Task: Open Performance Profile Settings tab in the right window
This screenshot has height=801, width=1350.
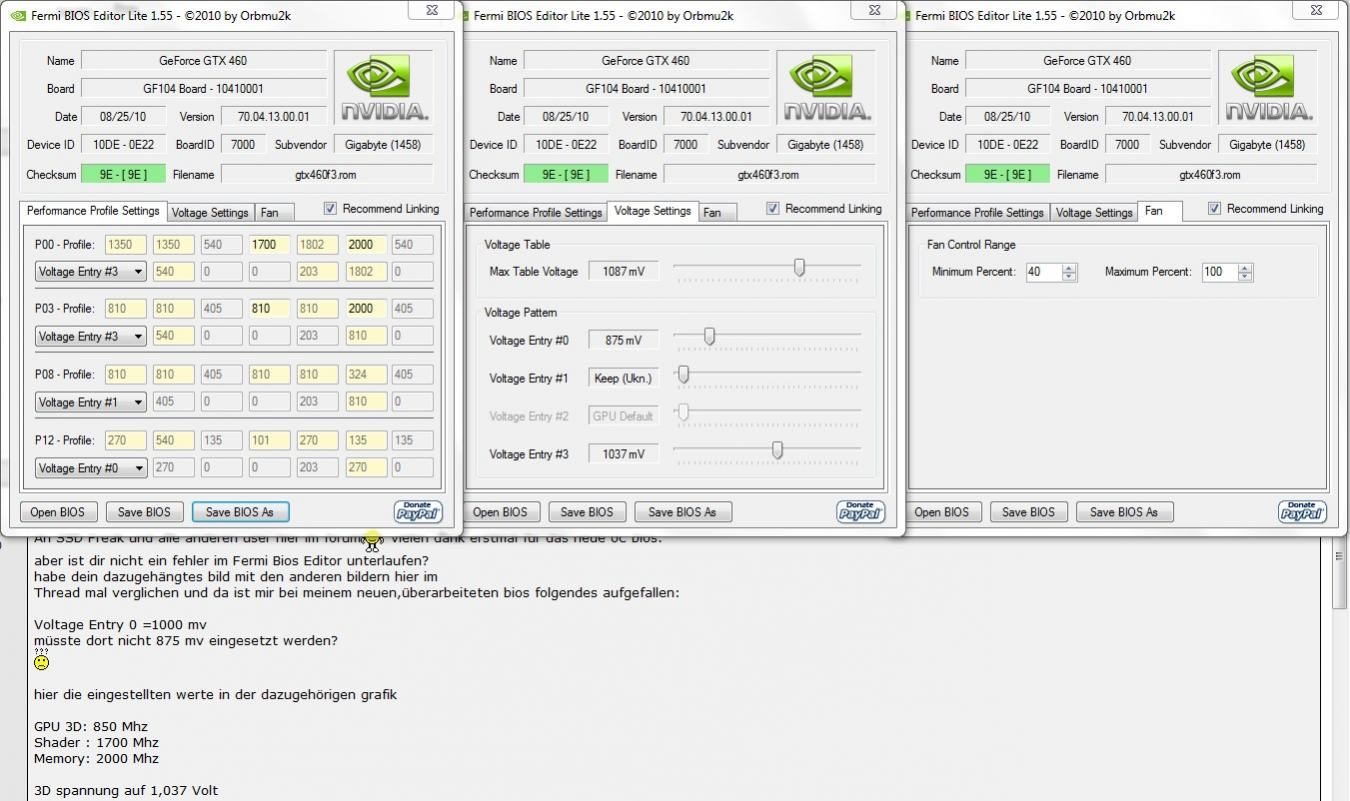Action: click(x=977, y=213)
